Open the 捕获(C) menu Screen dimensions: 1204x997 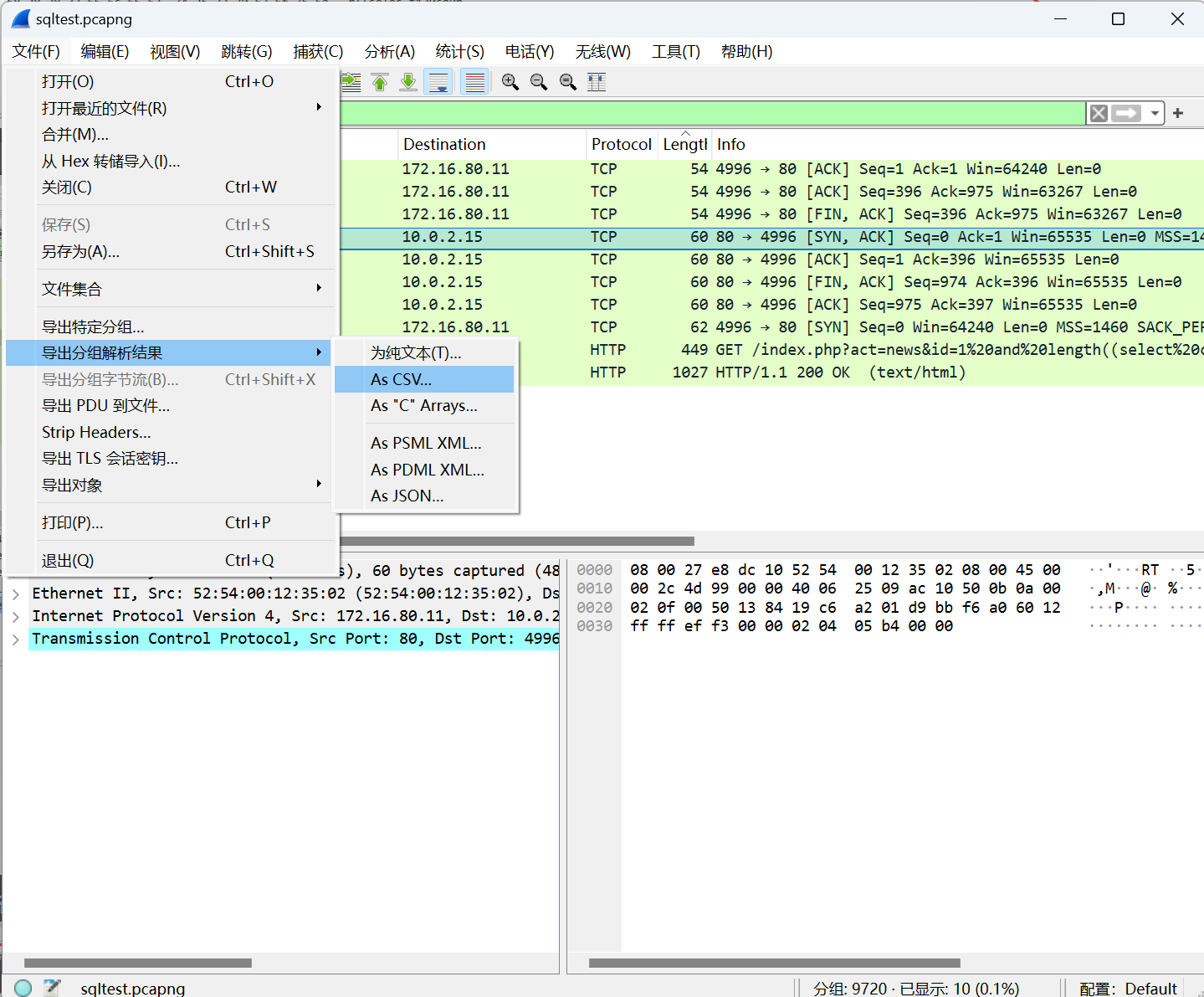point(318,52)
